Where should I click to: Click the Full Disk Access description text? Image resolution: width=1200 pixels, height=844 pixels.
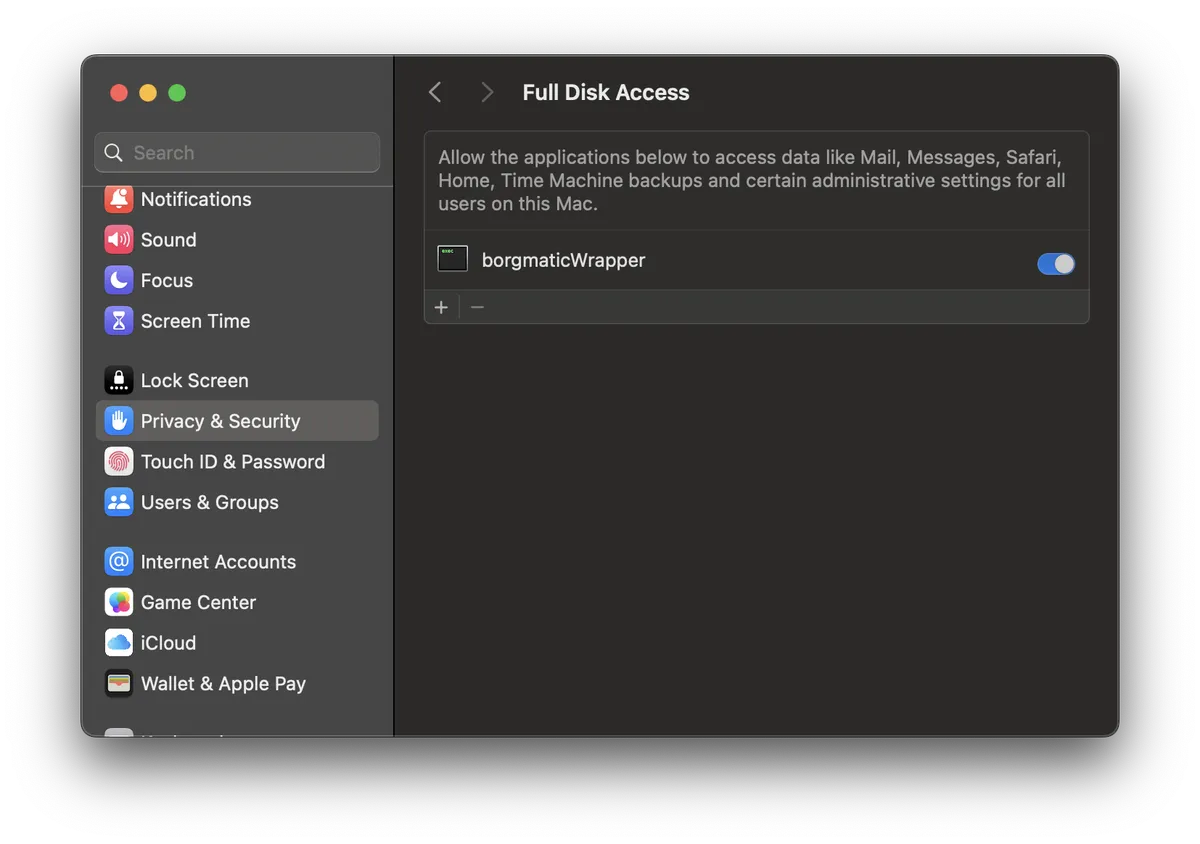(x=752, y=181)
